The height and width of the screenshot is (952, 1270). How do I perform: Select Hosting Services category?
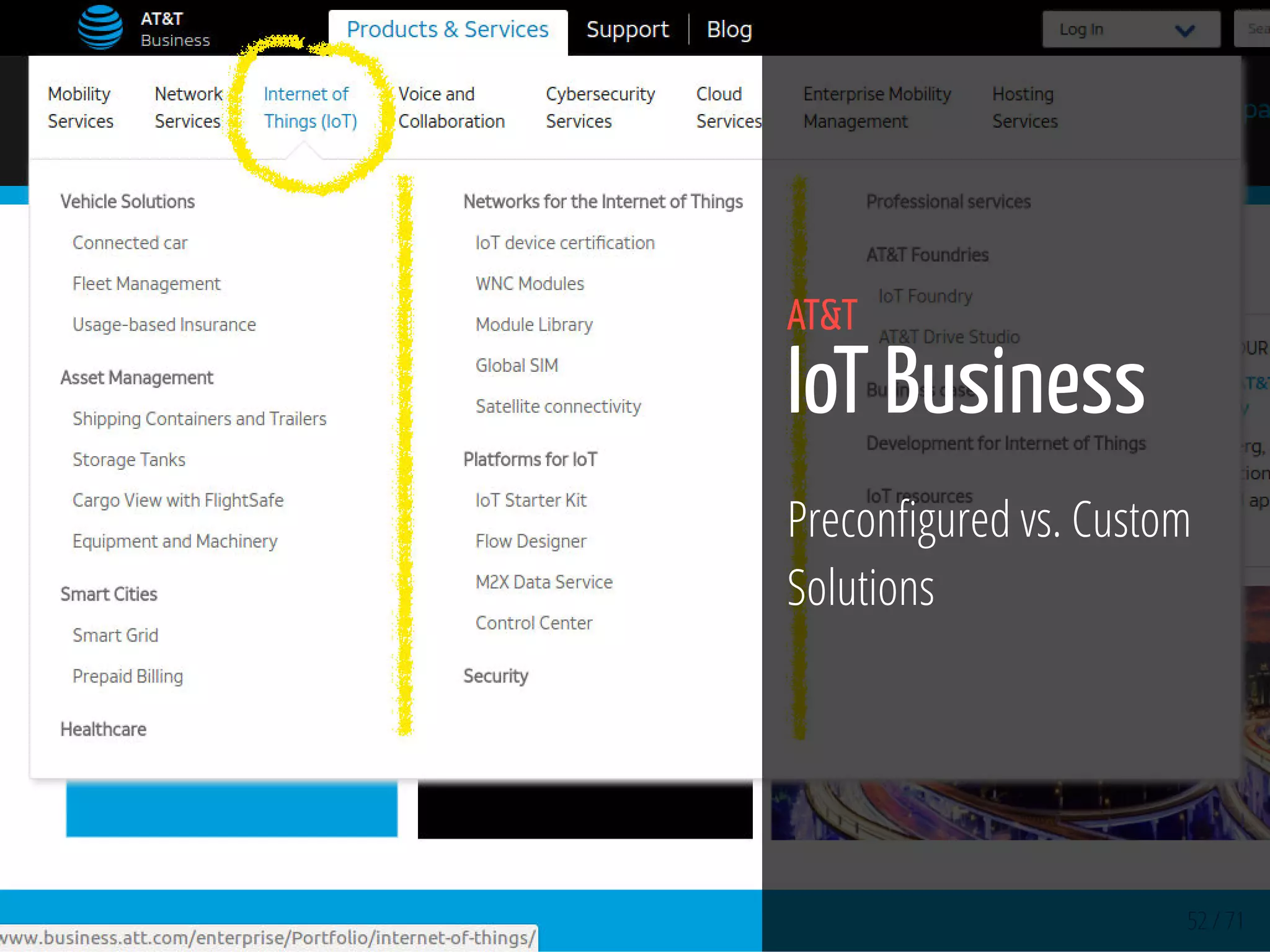pos(1024,107)
